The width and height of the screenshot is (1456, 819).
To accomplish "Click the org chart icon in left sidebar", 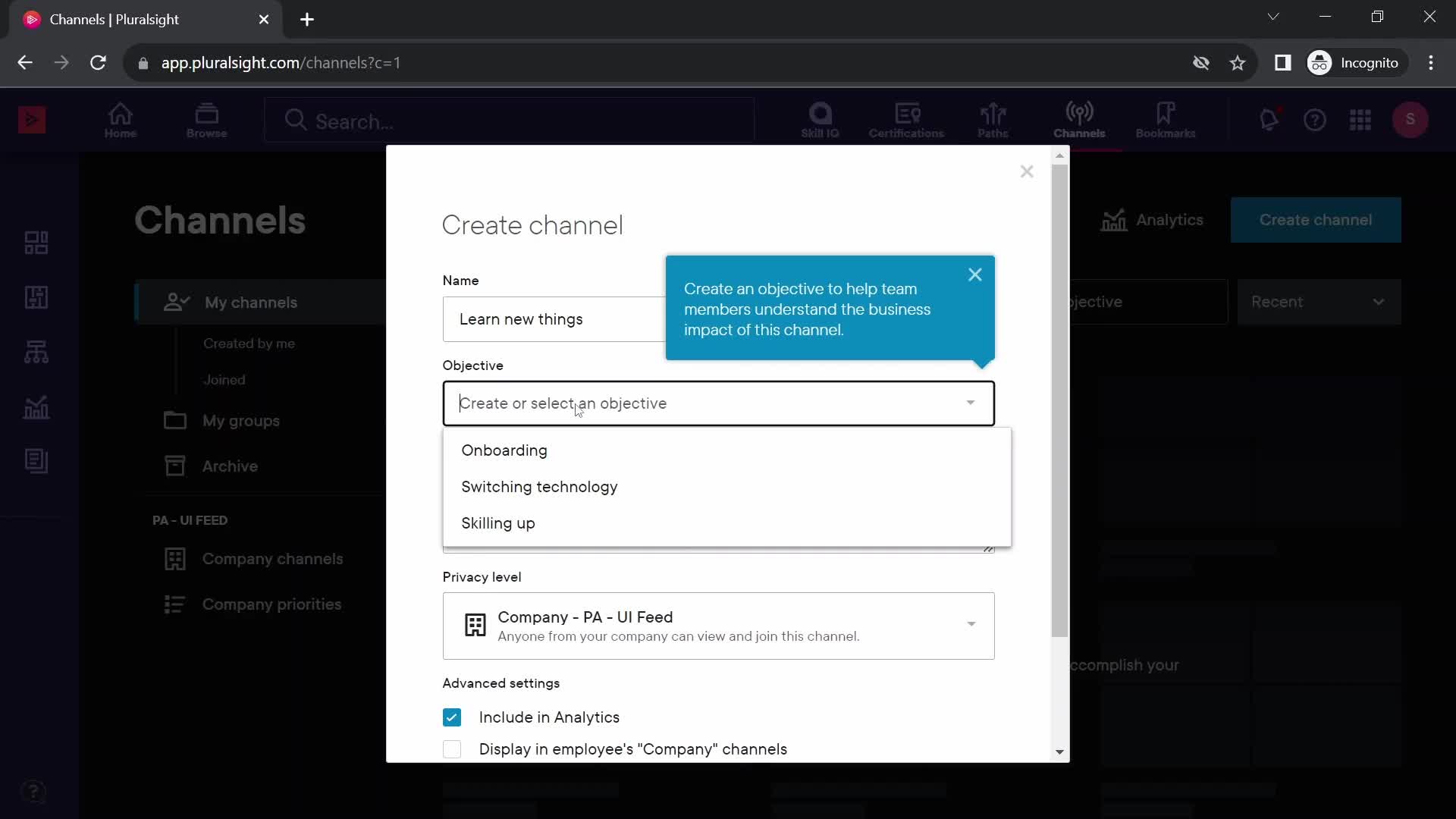I will [36, 352].
